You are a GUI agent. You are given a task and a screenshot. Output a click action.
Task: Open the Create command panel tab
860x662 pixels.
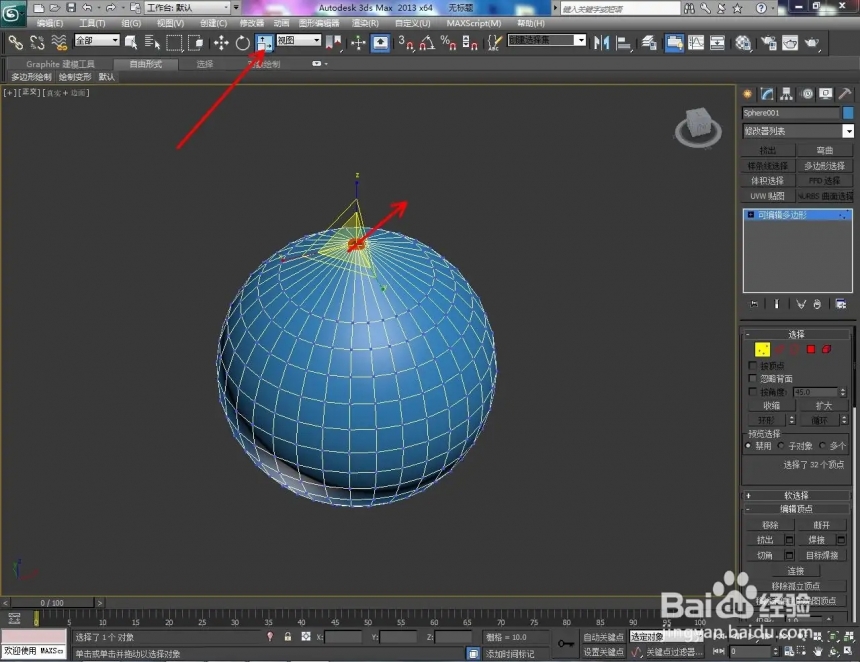(x=748, y=94)
